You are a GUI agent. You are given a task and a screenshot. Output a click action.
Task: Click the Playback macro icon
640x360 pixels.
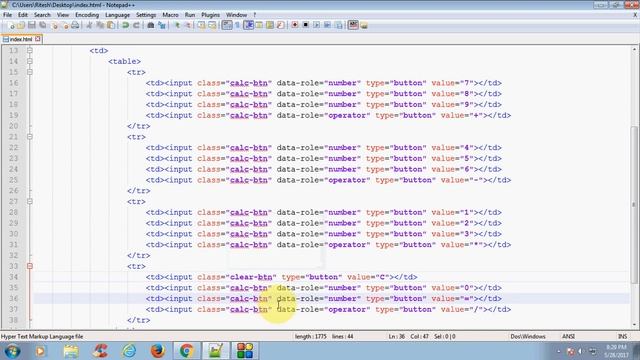coord(316,25)
